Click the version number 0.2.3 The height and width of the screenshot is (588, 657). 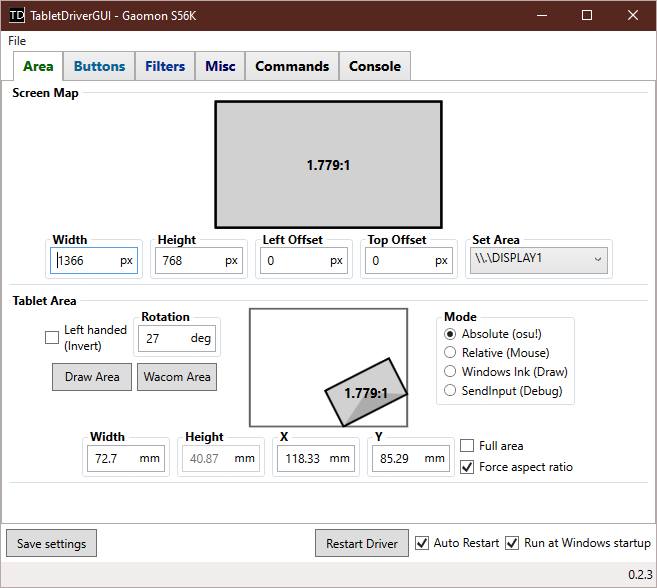tap(640, 575)
